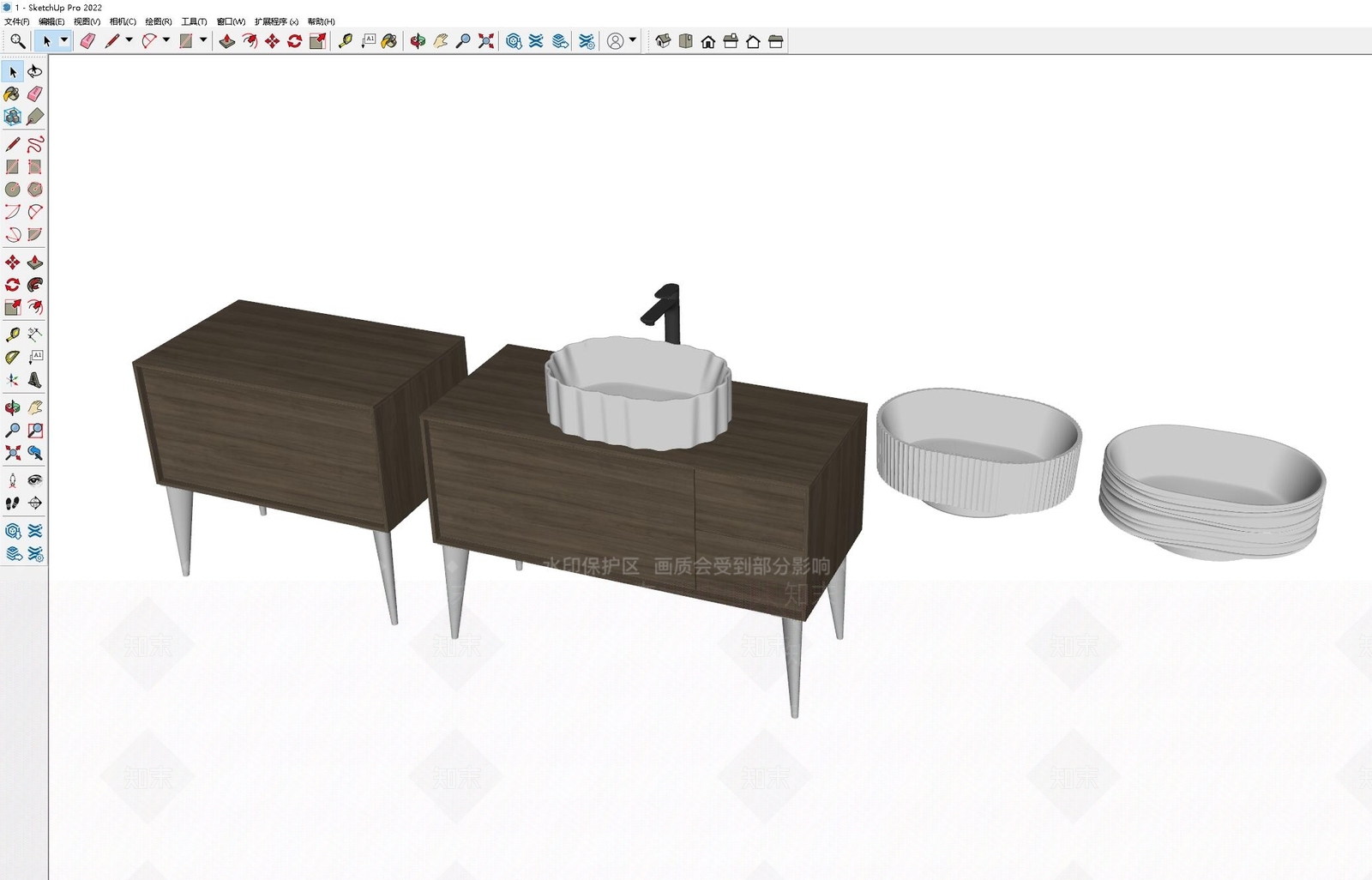The height and width of the screenshot is (880, 1372).
Task: Activate Orbit in the top toolbar
Action: tap(418, 41)
